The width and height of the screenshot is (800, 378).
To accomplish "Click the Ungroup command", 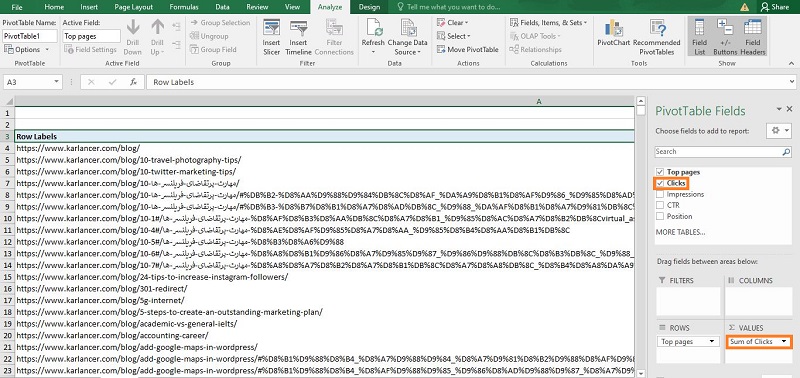I will pos(209,36).
